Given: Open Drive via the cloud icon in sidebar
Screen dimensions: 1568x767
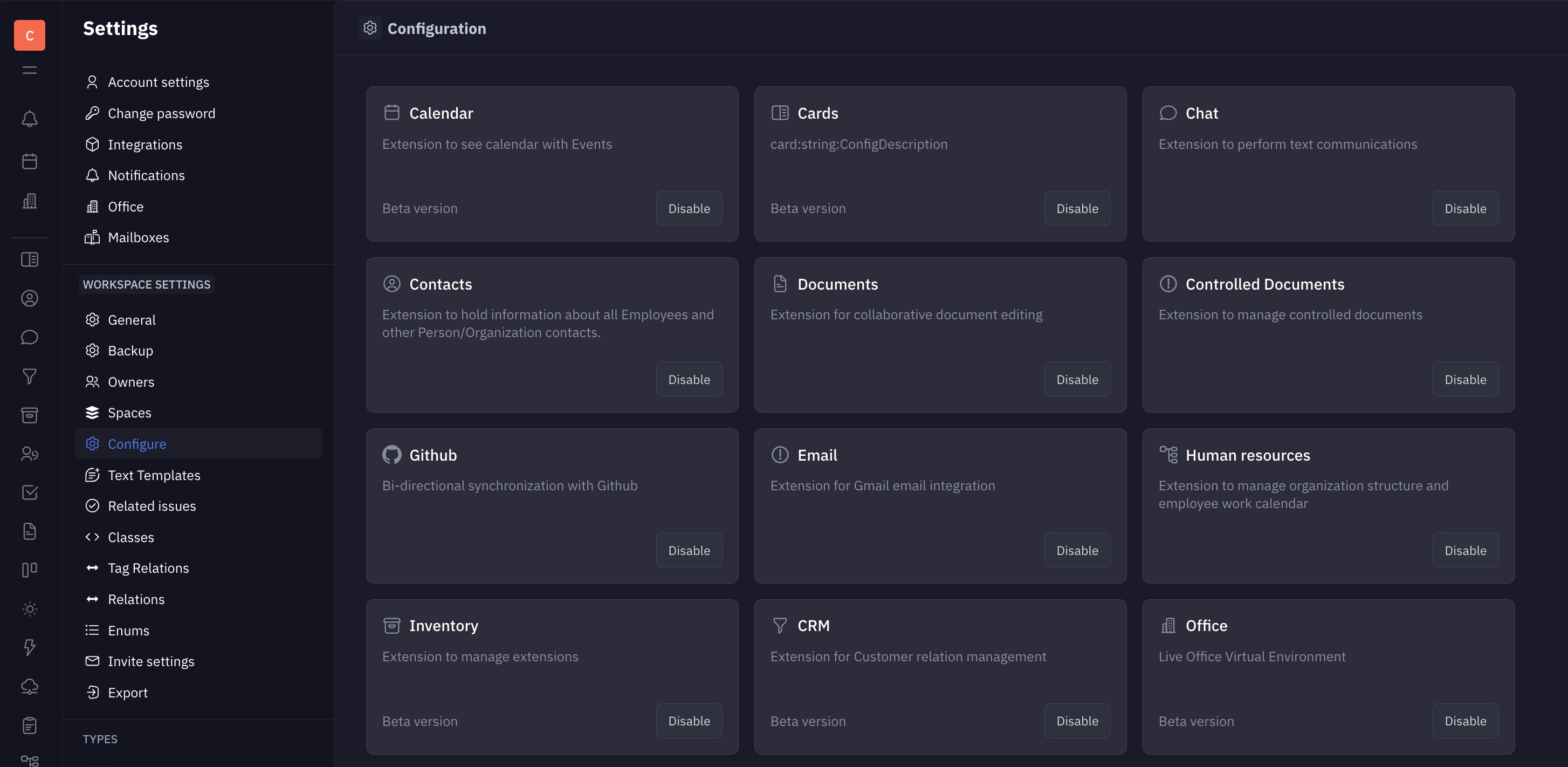Looking at the screenshot, I should pyautogui.click(x=29, y=686).
